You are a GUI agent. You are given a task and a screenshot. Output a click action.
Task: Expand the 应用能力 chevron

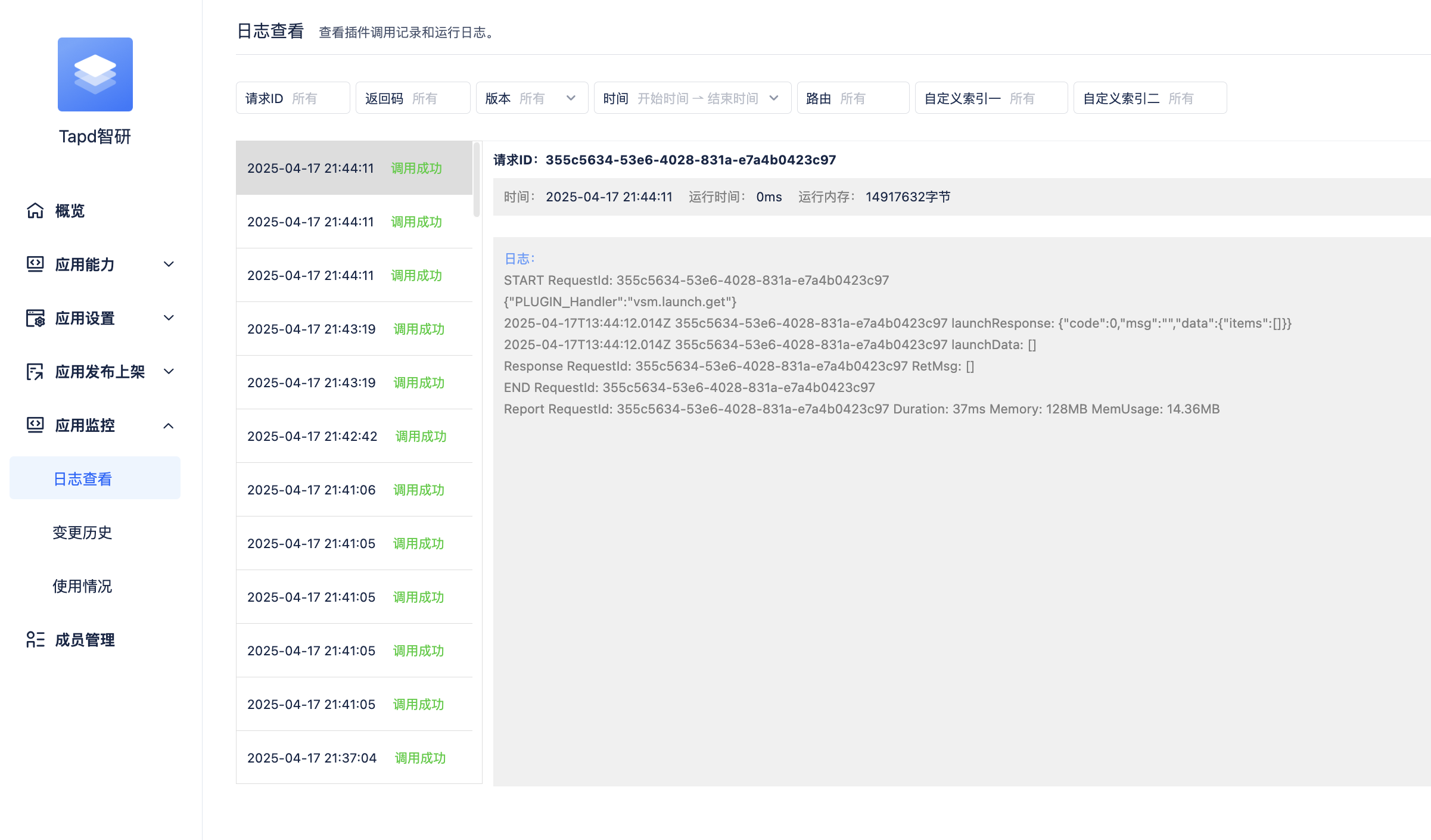coord(169,264)
